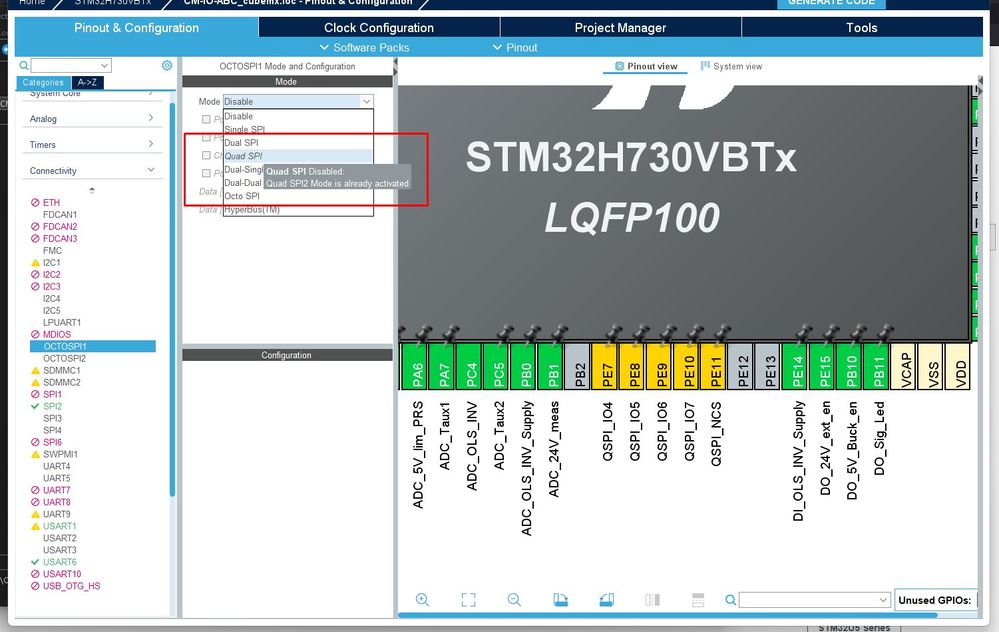Rotate the chip counter-clockwise
Image resolution: width=999 pixels, height=632 pixels.
[x=607, y=600]
